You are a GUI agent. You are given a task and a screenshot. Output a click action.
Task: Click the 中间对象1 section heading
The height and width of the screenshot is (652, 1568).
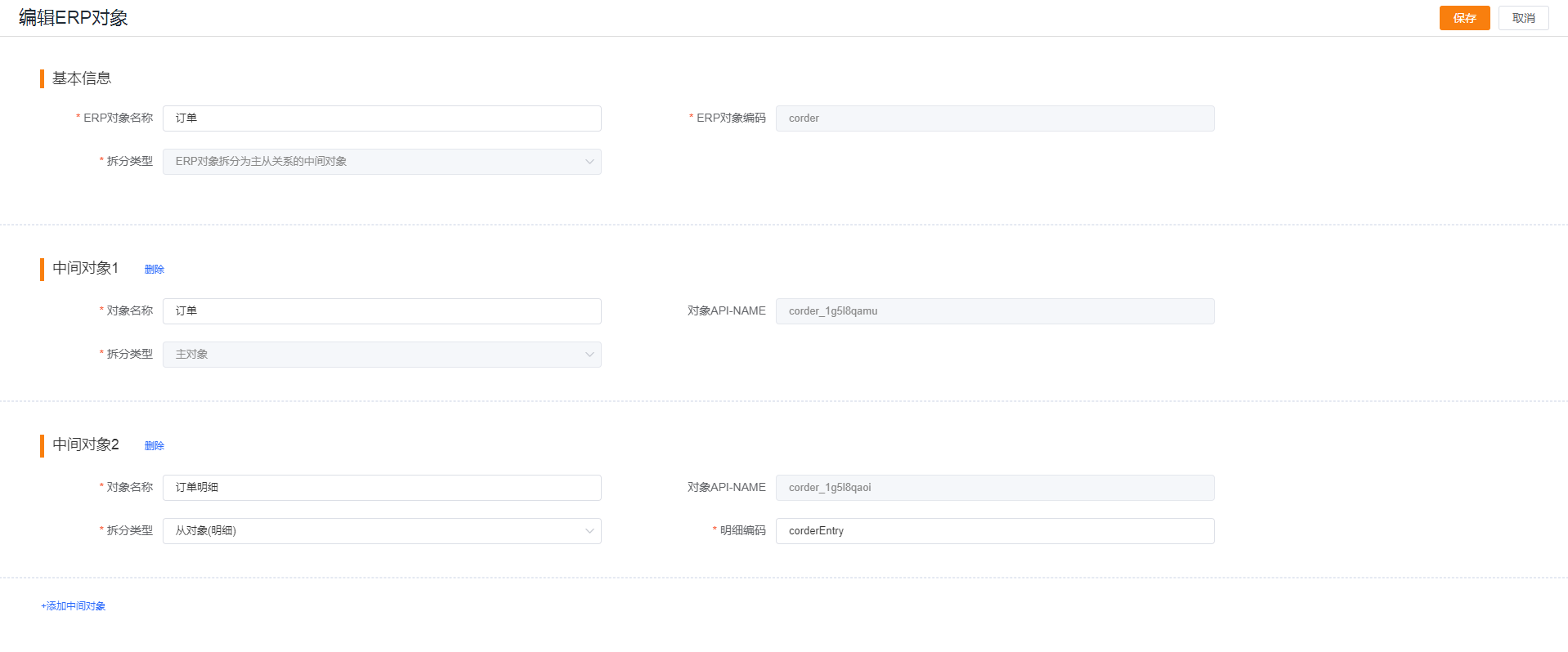tap(86, 268)
